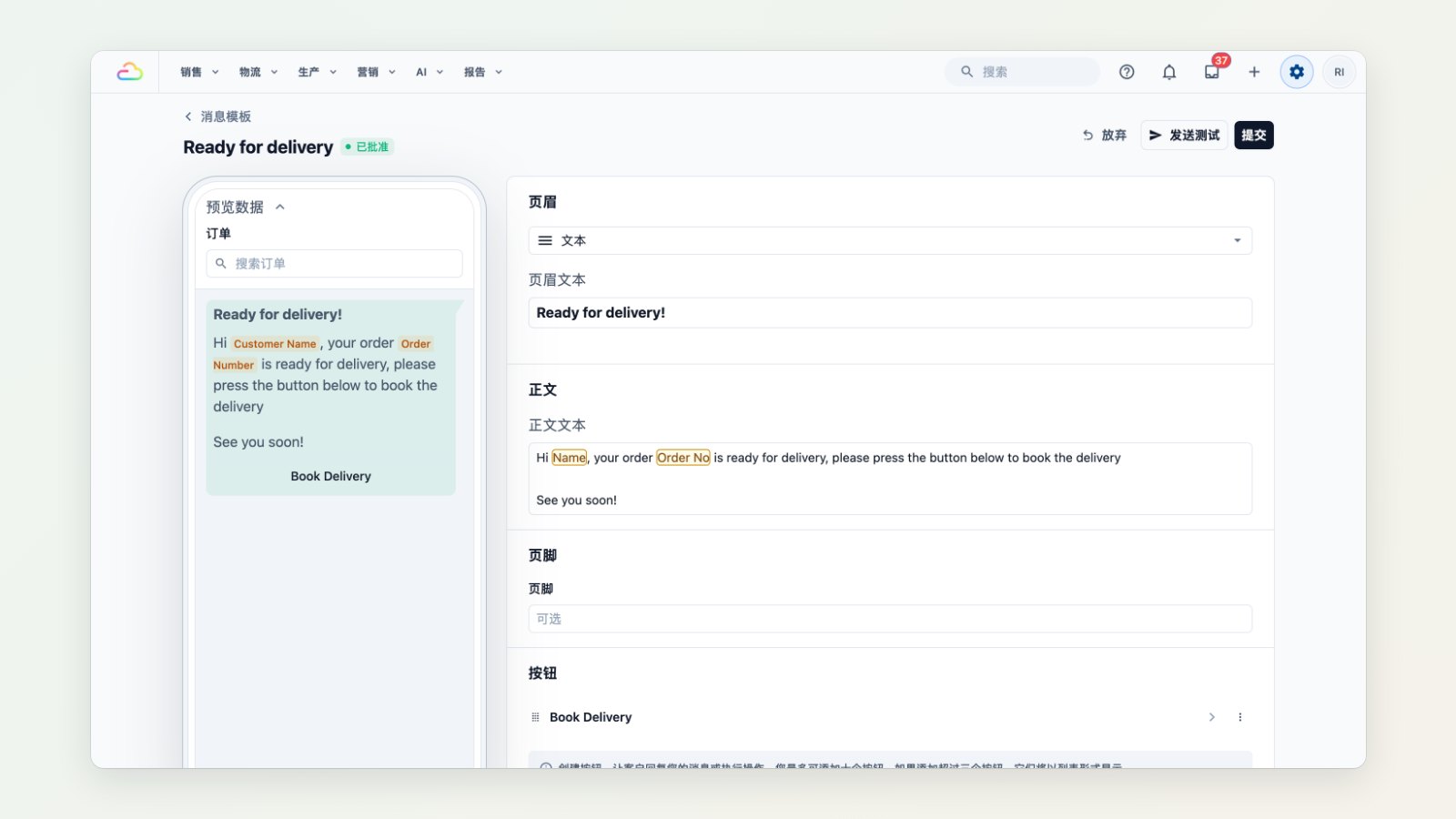Go back to 消息模板
This screenshot has width=1456, height=819.
(217, 116)
